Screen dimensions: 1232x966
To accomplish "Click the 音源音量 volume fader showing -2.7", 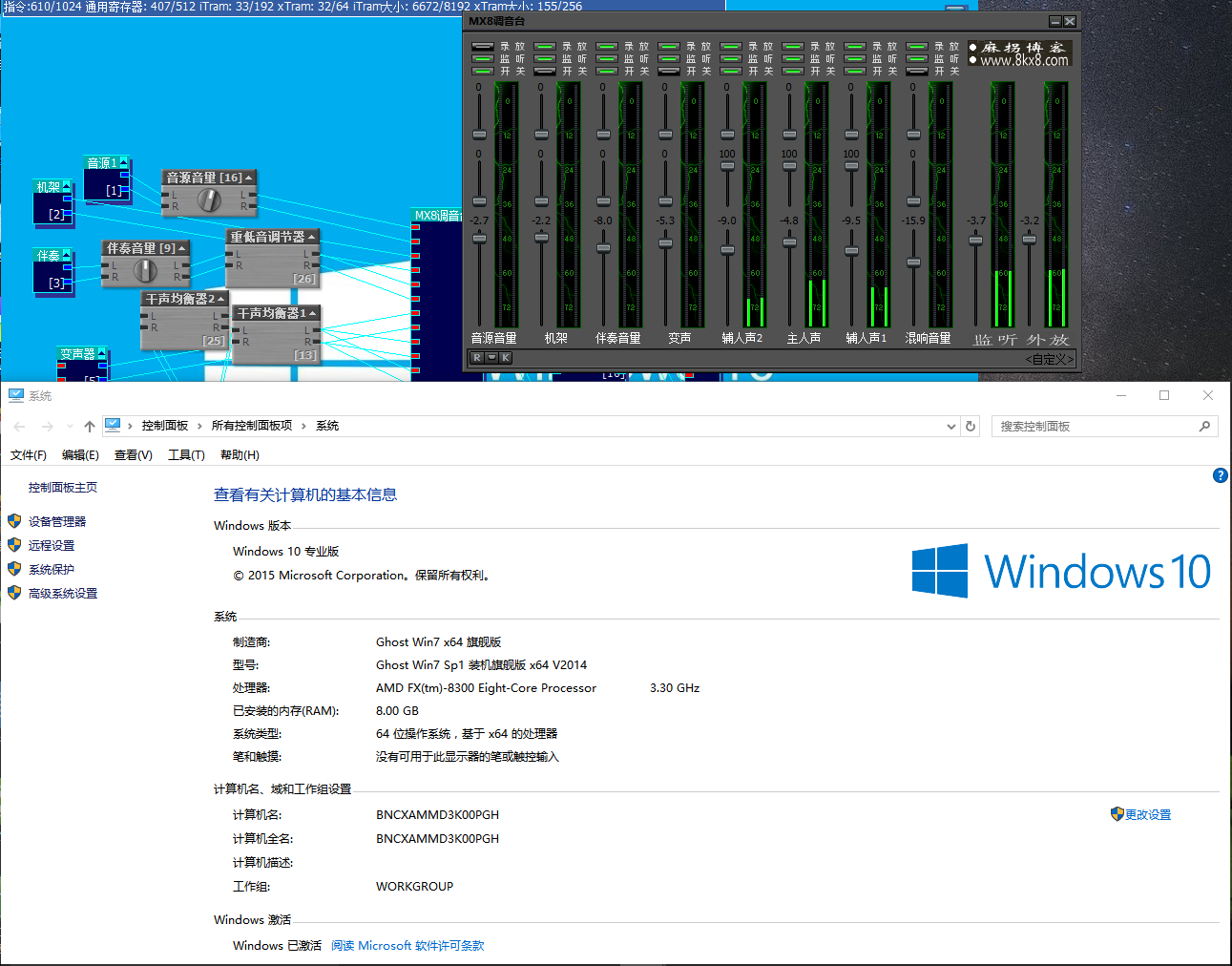I will (479, 239).
